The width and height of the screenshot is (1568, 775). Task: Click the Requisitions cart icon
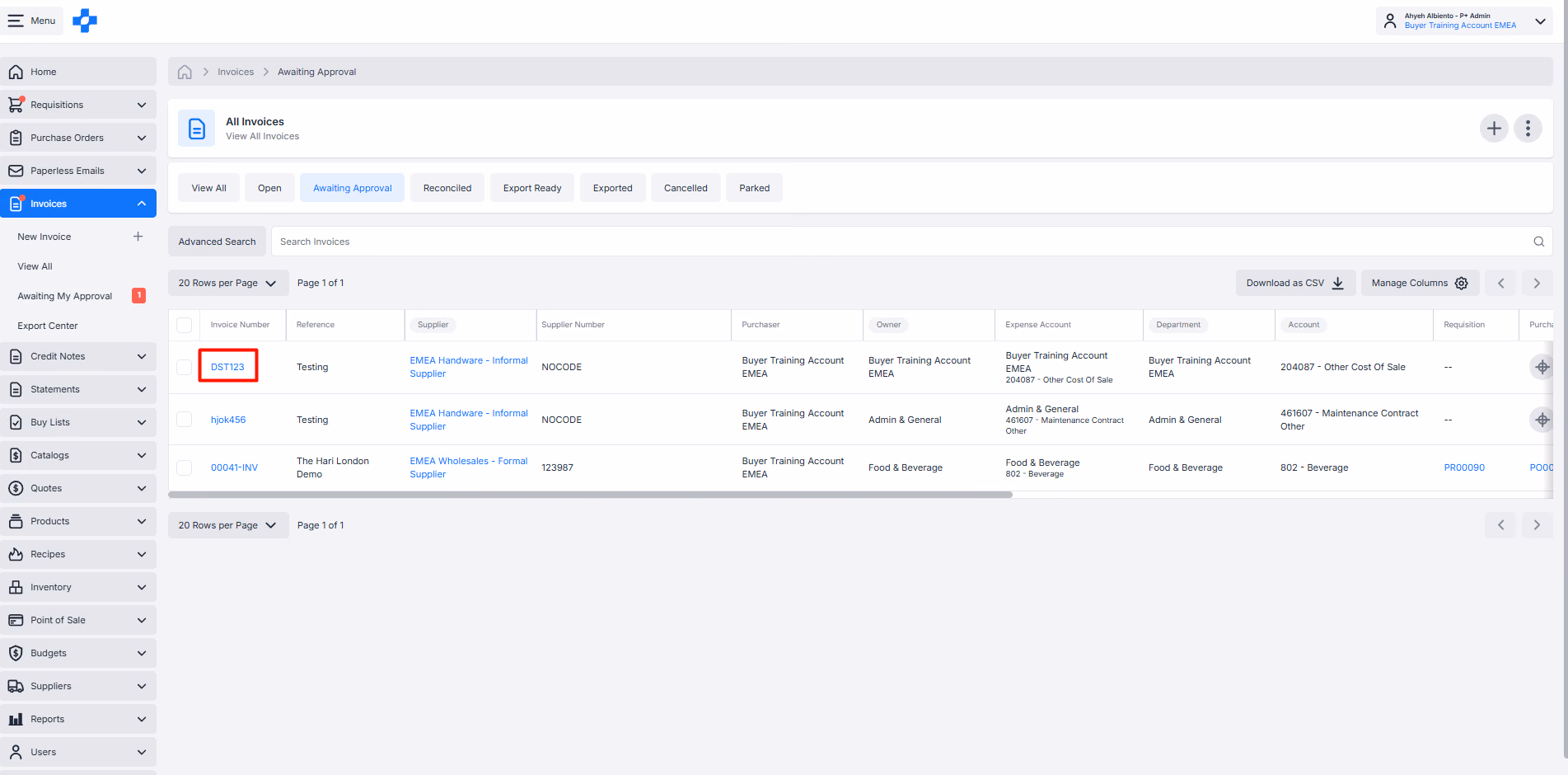point(16,105)
